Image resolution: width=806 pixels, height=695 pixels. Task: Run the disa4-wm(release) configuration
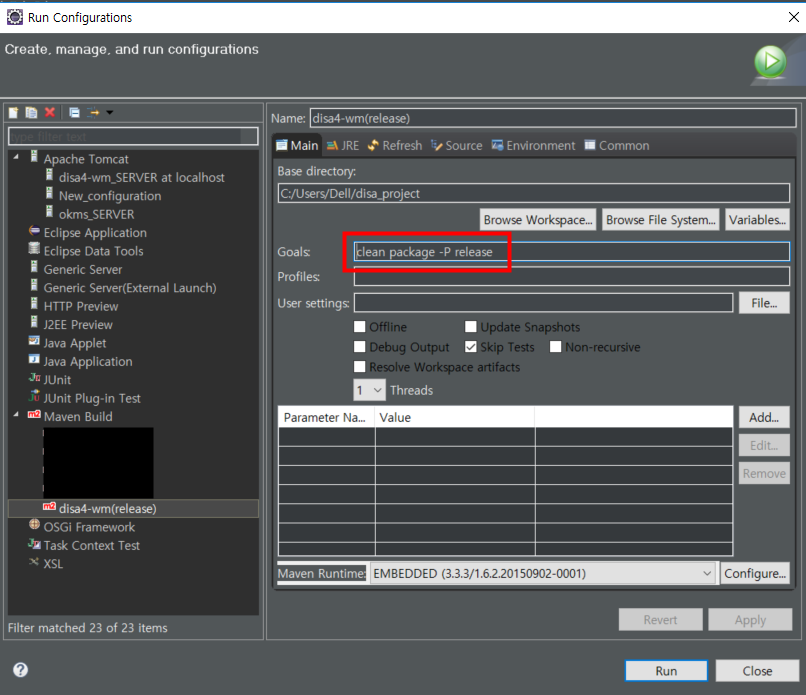[x=666, y=670]
